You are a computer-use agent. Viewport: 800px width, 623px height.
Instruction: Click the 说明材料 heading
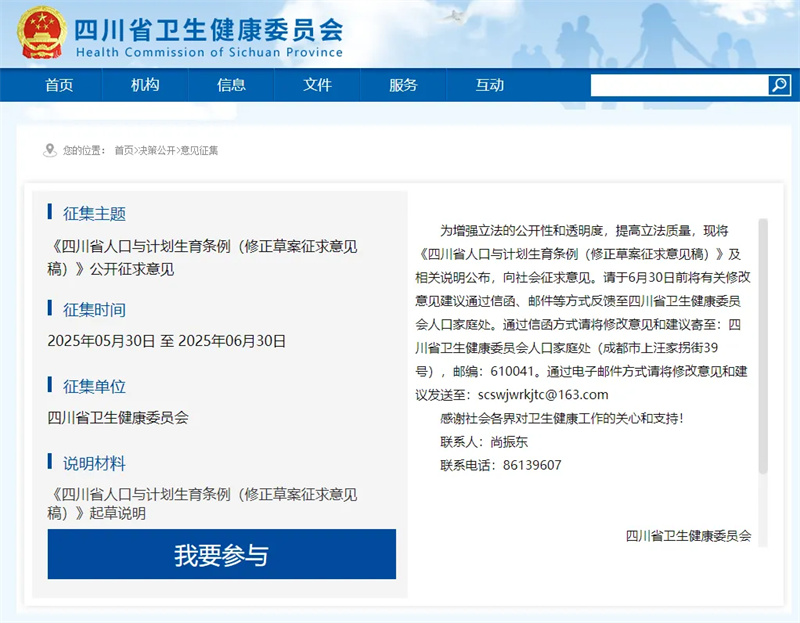pos(94,463)
